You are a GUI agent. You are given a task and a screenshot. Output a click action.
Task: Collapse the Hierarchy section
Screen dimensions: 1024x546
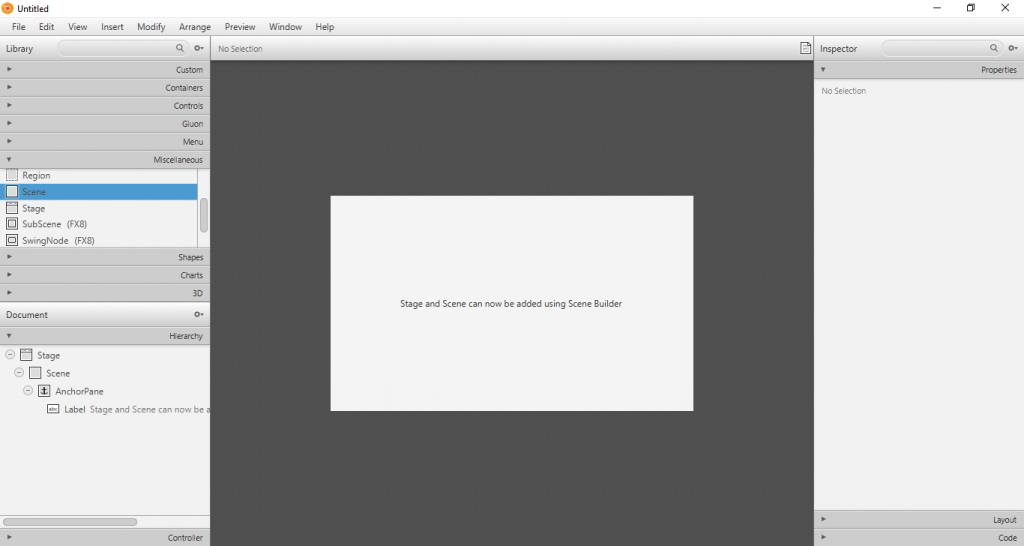pos(104,336)
